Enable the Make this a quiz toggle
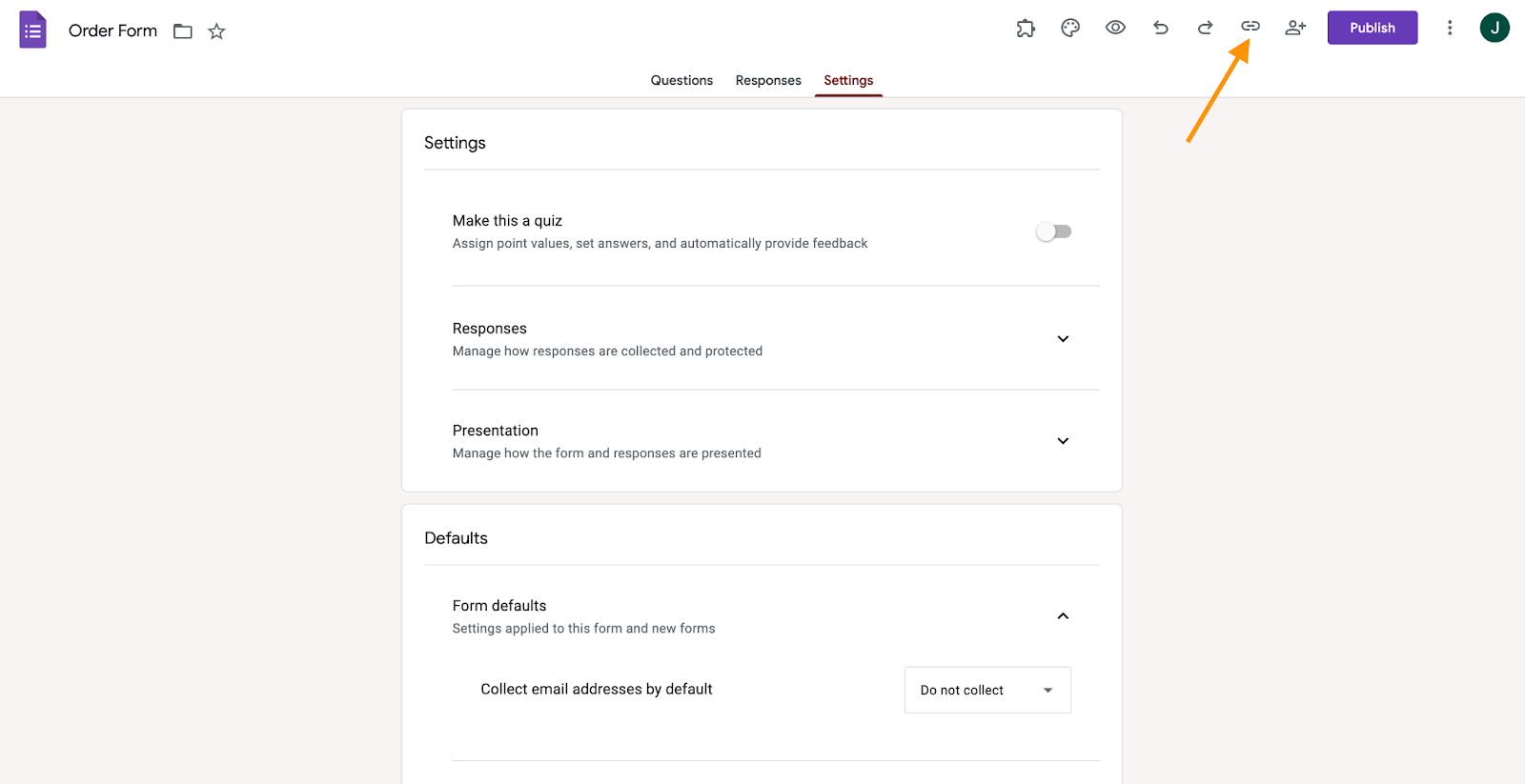Image resolution: width=1525 pixels, height=784 pixels. 1054,231
